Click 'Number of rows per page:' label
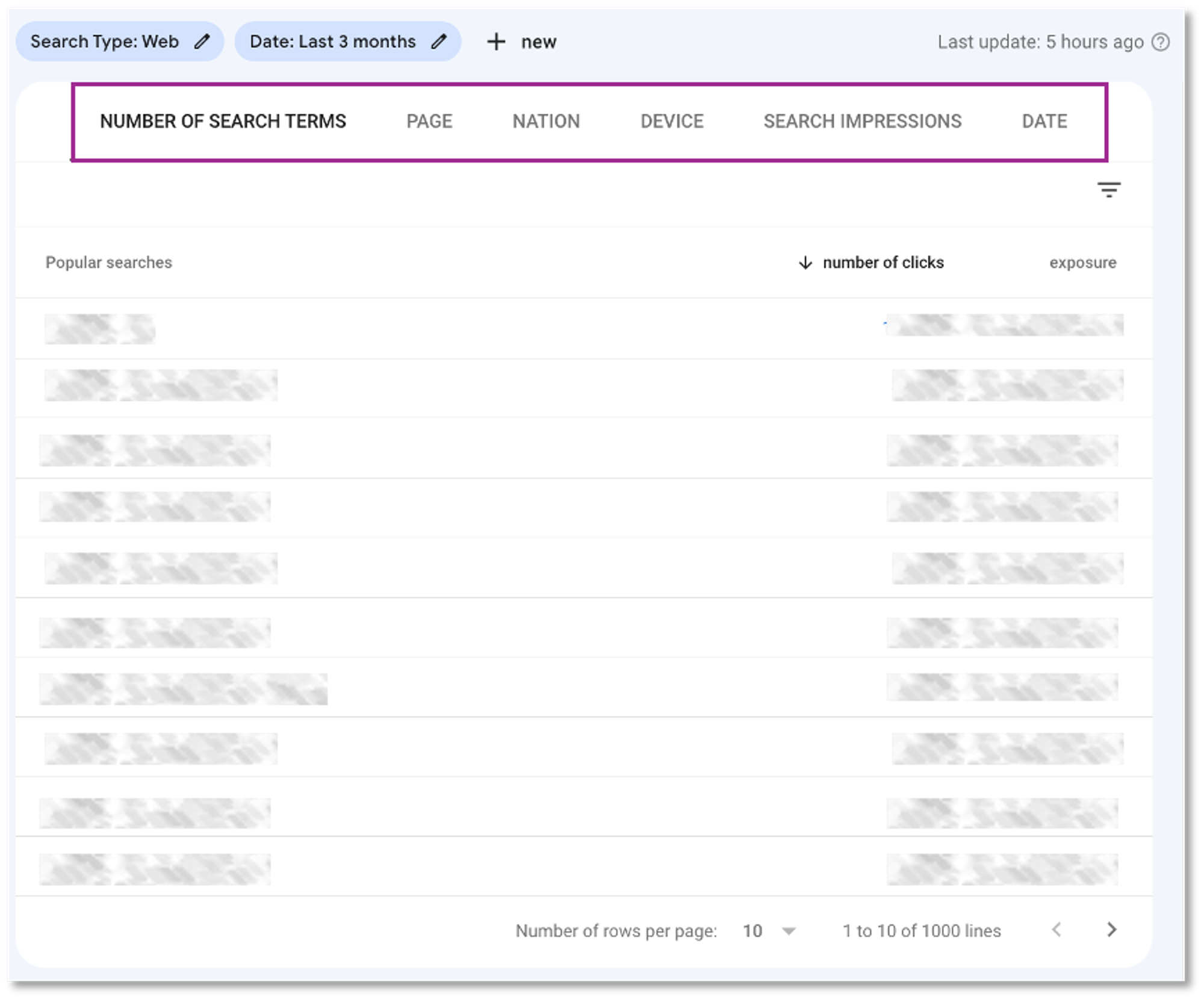 [616, 931]
